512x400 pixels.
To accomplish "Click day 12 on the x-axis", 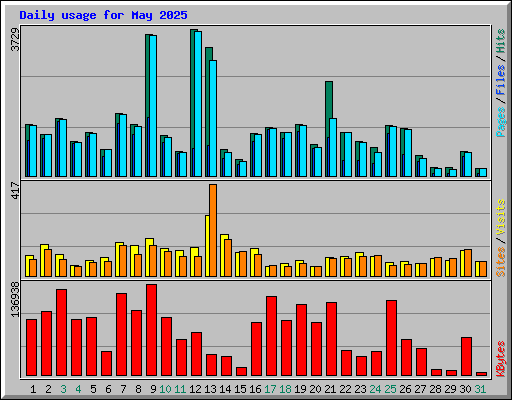I will coord(195,389).
